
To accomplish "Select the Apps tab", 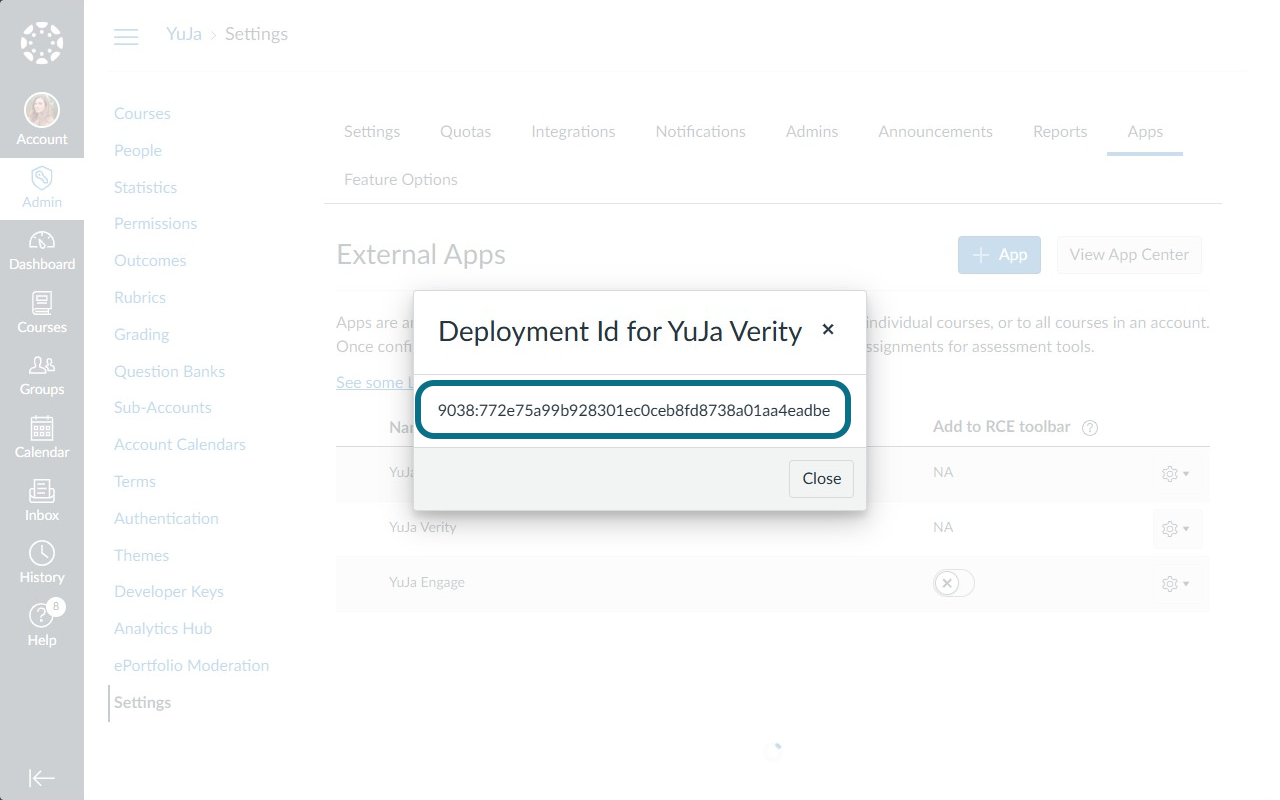I will 1145,132.
